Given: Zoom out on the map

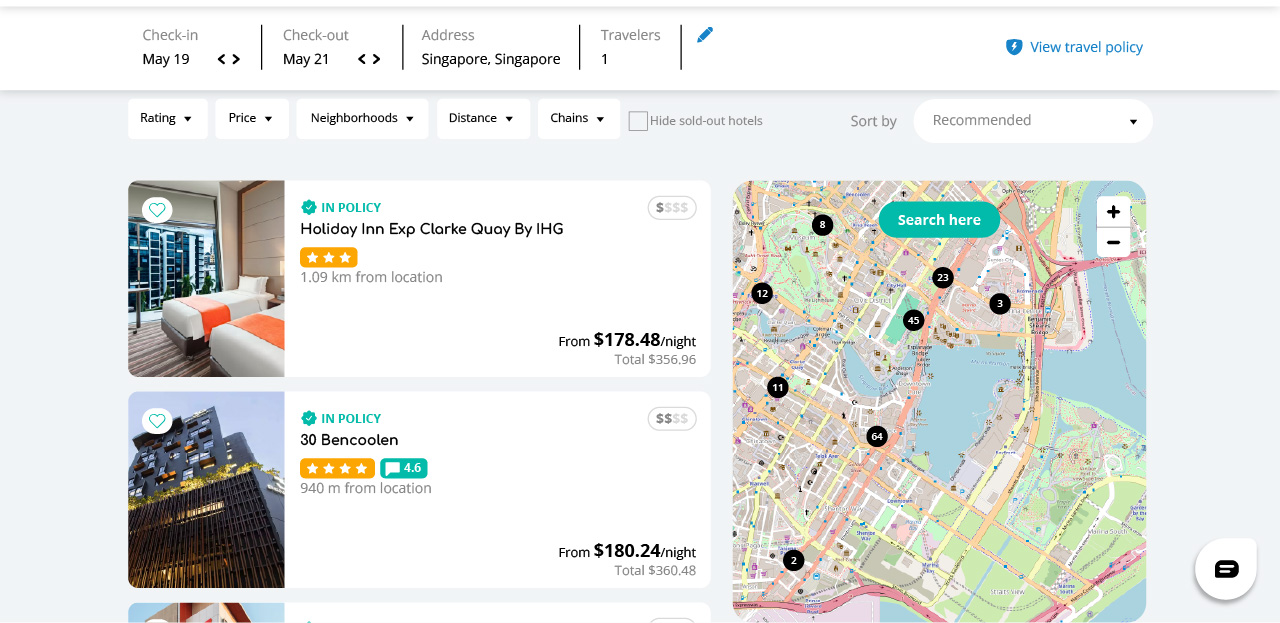Looking at the screenshot, I should tap(1113, 242).
